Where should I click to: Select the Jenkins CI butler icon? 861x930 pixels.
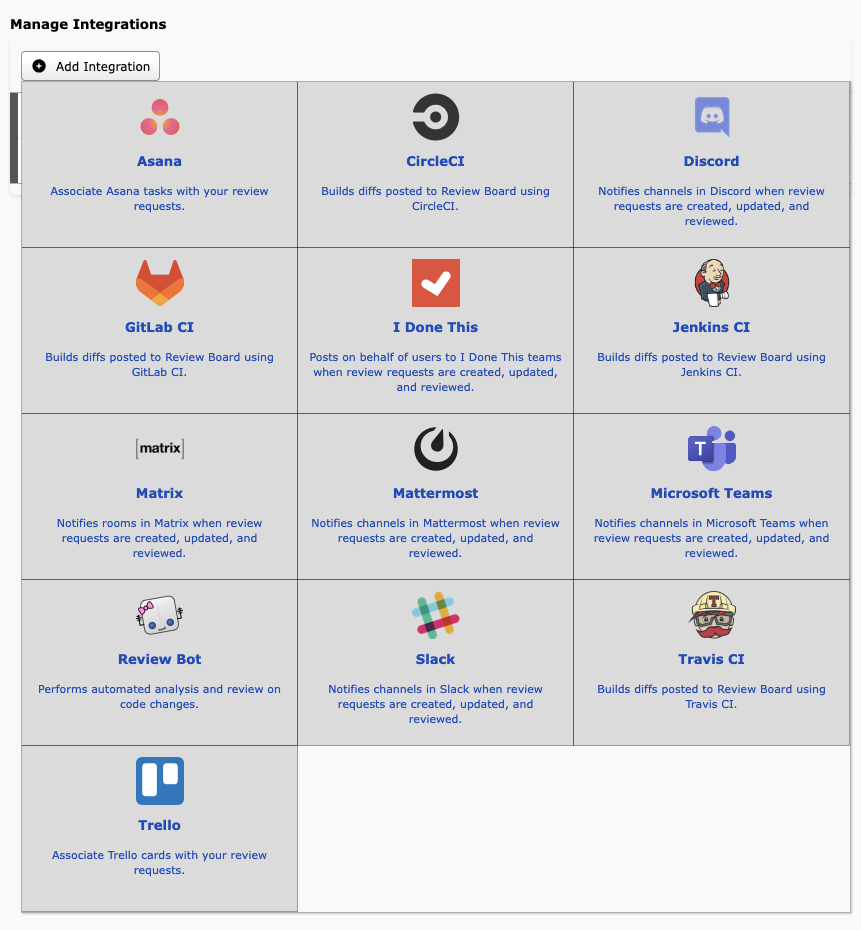(711, 282)
